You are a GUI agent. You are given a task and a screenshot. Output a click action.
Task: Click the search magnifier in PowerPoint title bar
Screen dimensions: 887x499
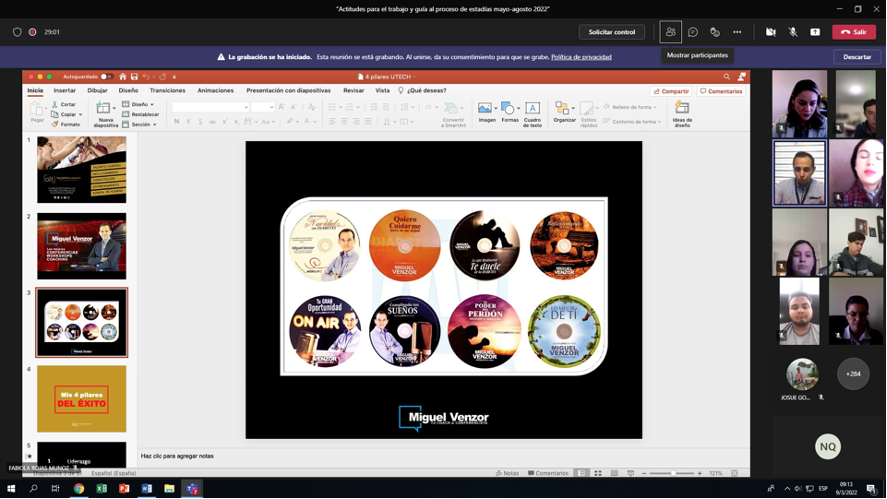point(726,76)
